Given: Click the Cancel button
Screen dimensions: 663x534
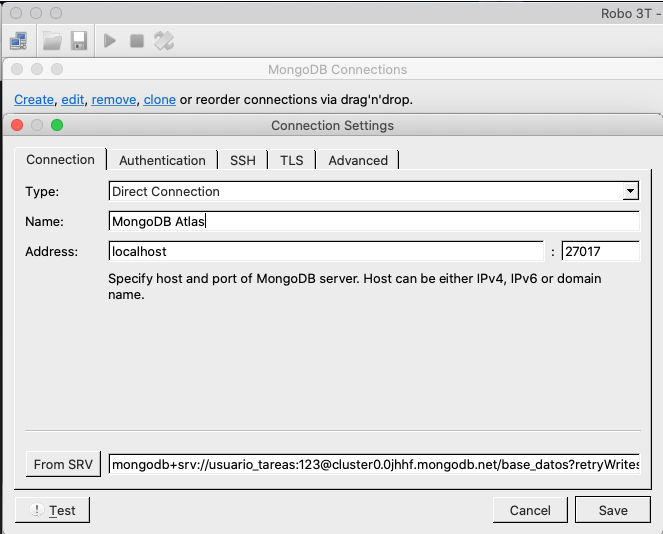Looking at the screenshot, I should click(530, 510).
